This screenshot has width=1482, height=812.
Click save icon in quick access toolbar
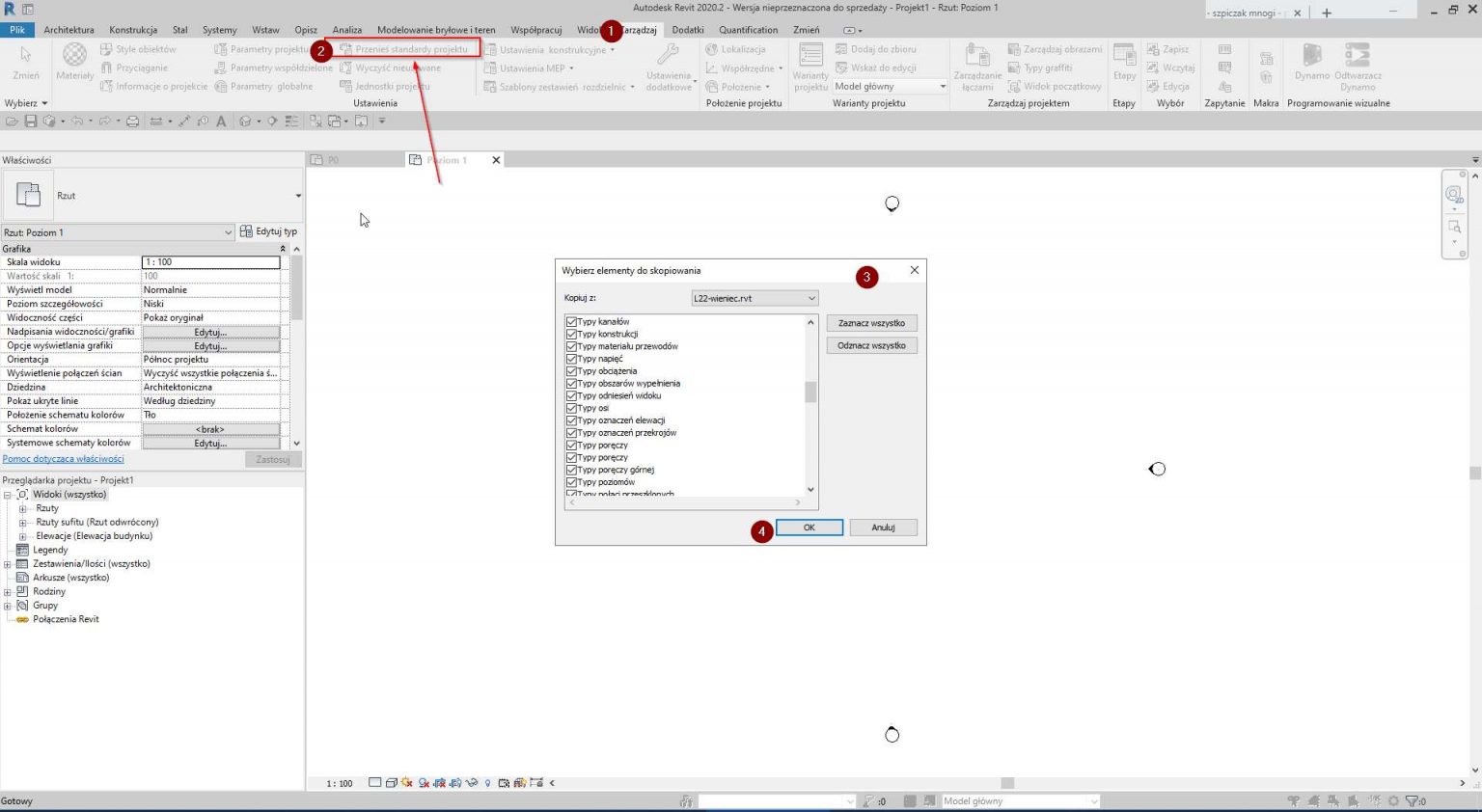(31, 122)
